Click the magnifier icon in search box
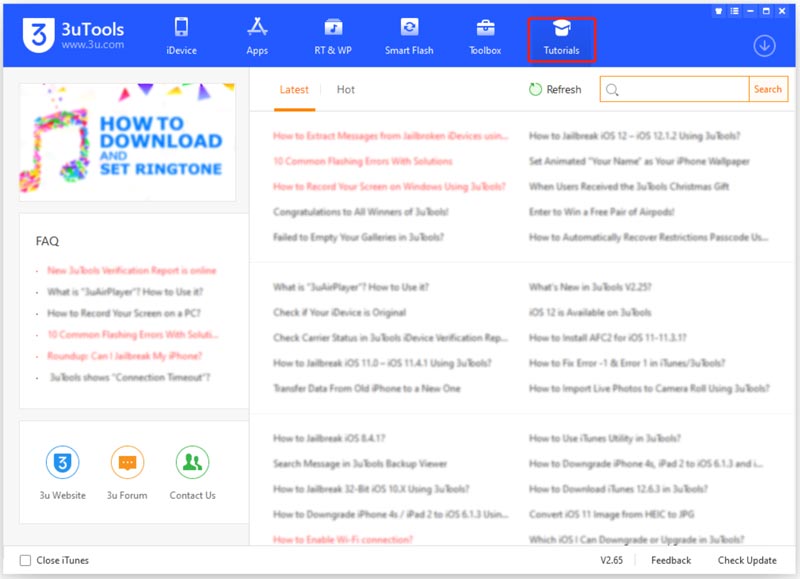Image resolution: width=800 pixels, height=579 pixels. 612,90
